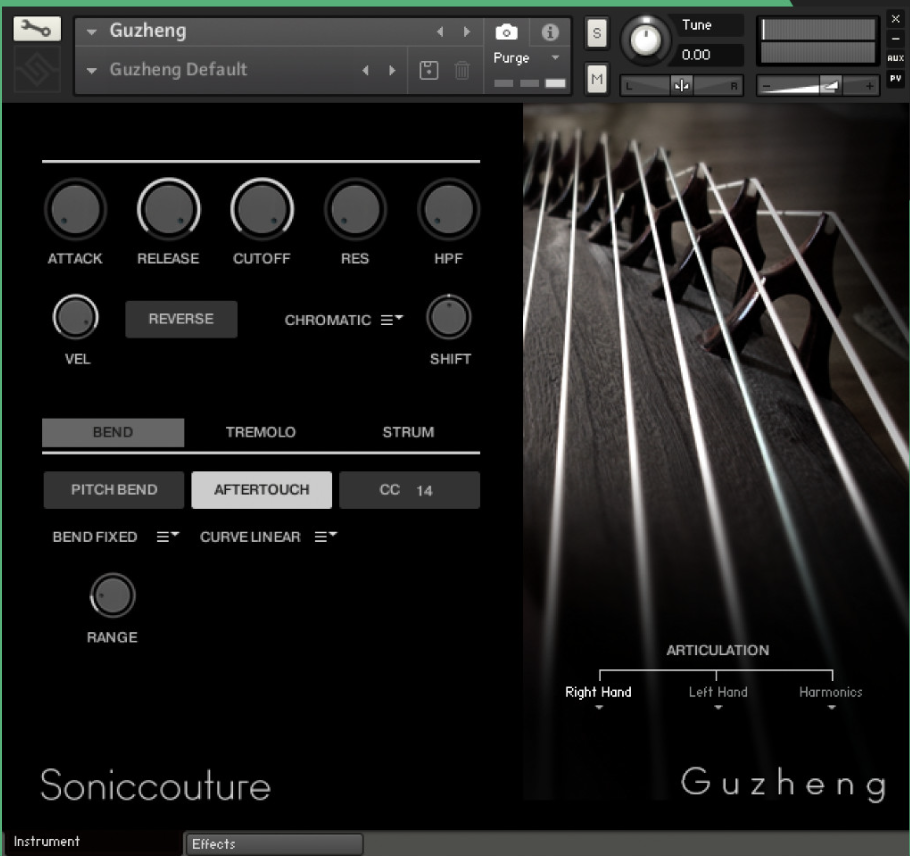This screenshot has height=856, width=910.
Task: Select next snapshot beside Guzheng Default
Action: tap(392, 70)
